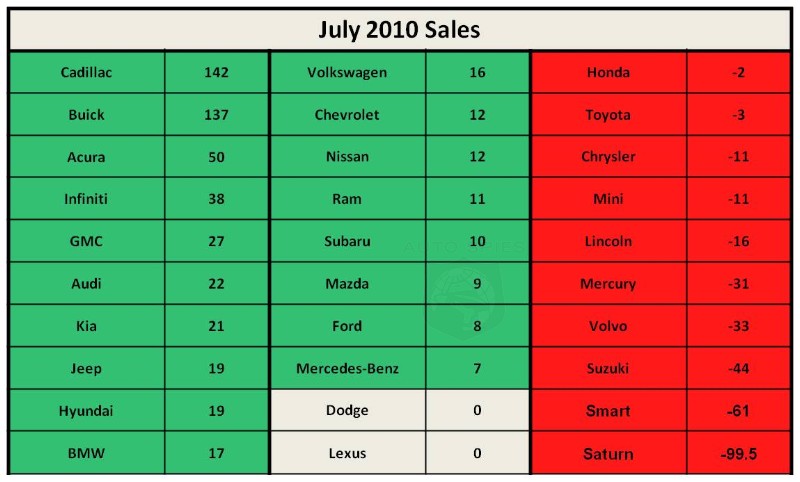The width and height of the screenshot is (800, 482).
Task: Click the Toyota brand cell
Action: tap(608, 115)
